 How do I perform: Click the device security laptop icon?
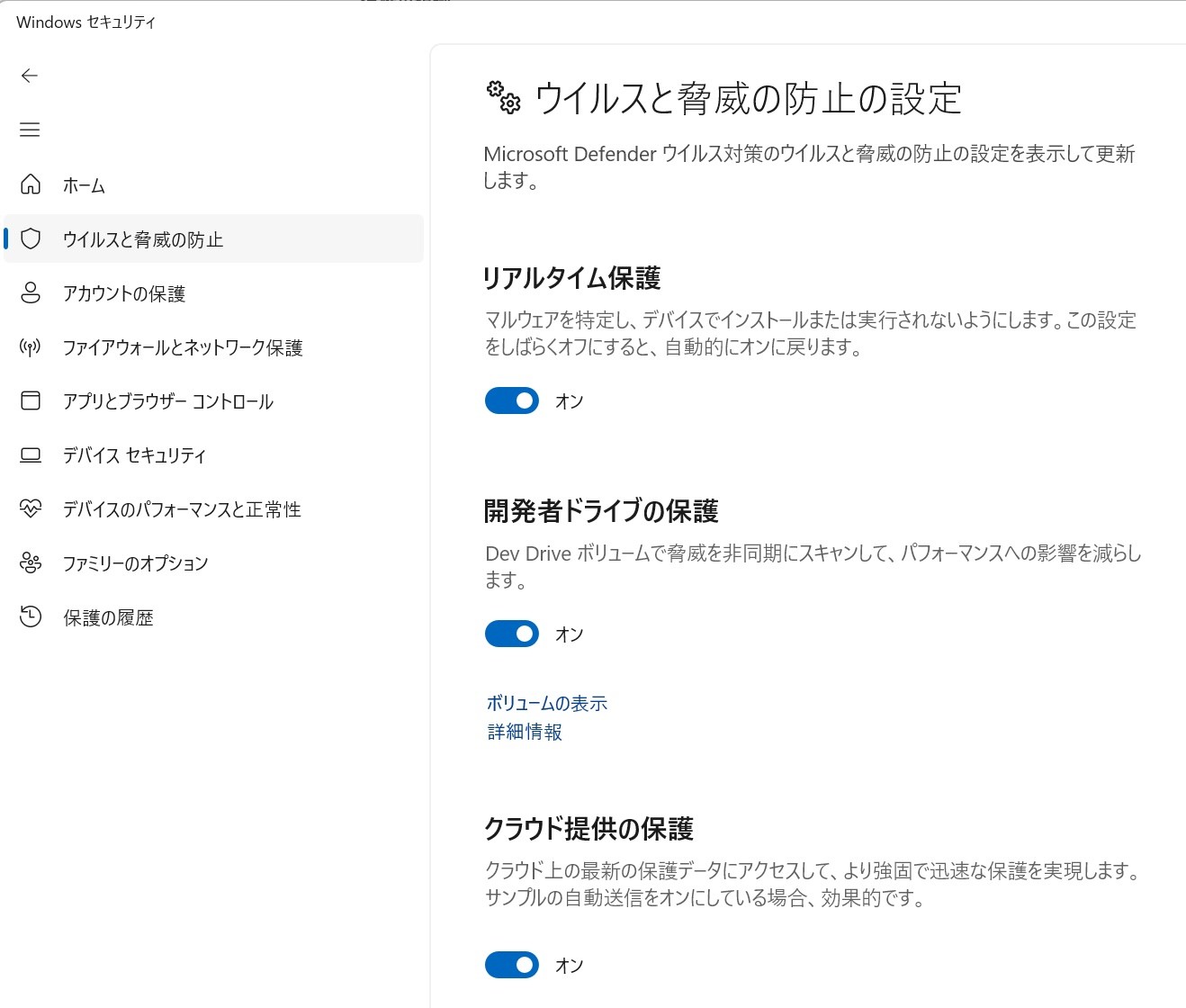point(31,455)
